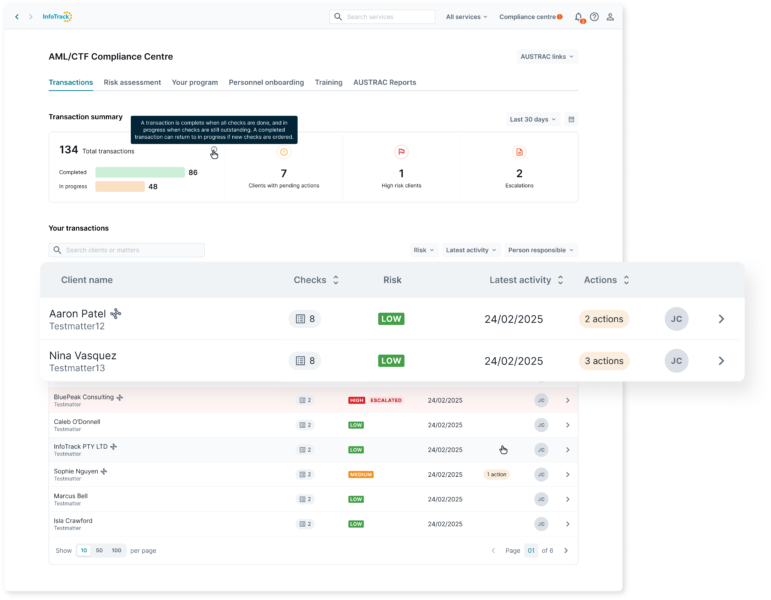The image size is (771, 600).
Task: Click the escalations document icon
Action: pyautogui.click(x=519, y=152)
